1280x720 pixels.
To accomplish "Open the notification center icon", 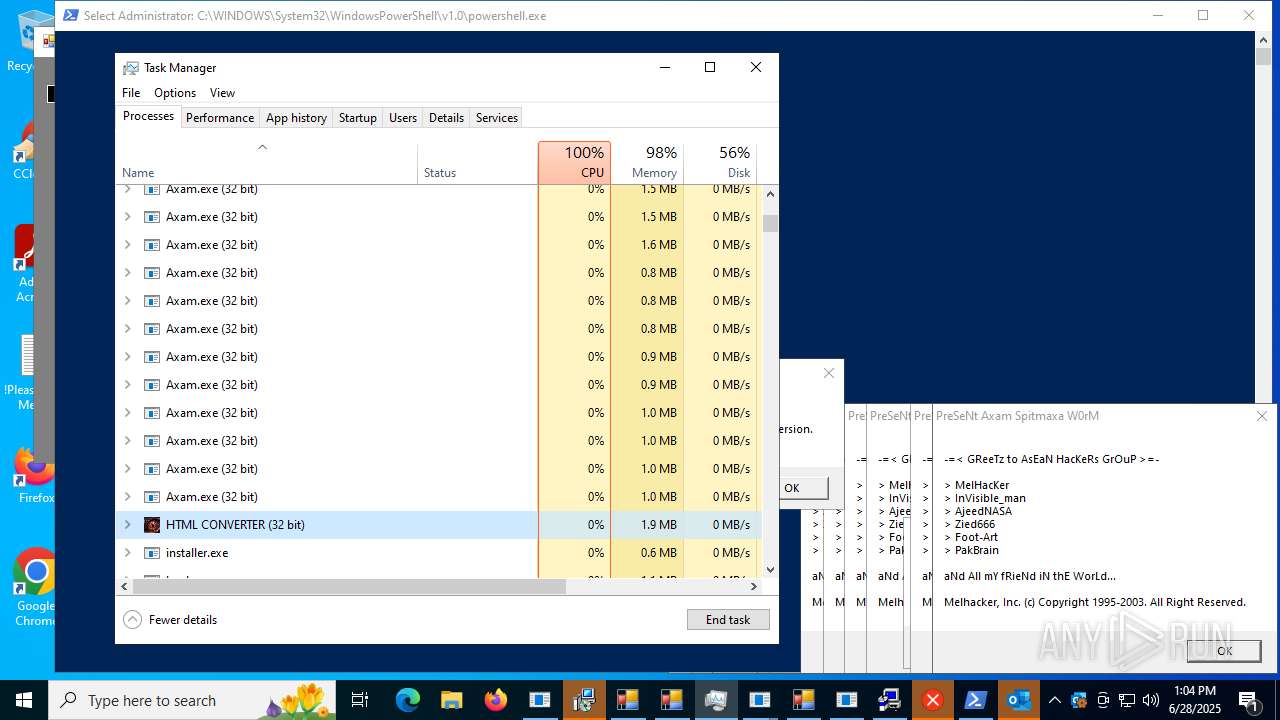I will [1248, 700].
